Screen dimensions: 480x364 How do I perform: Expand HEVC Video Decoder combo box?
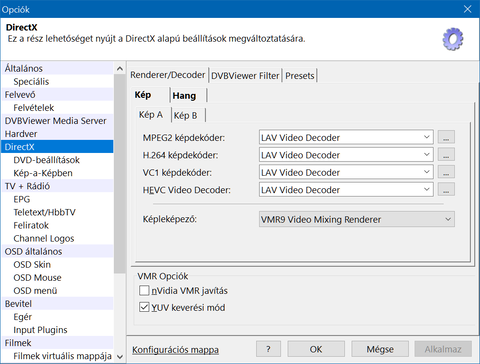click(346, 190)
